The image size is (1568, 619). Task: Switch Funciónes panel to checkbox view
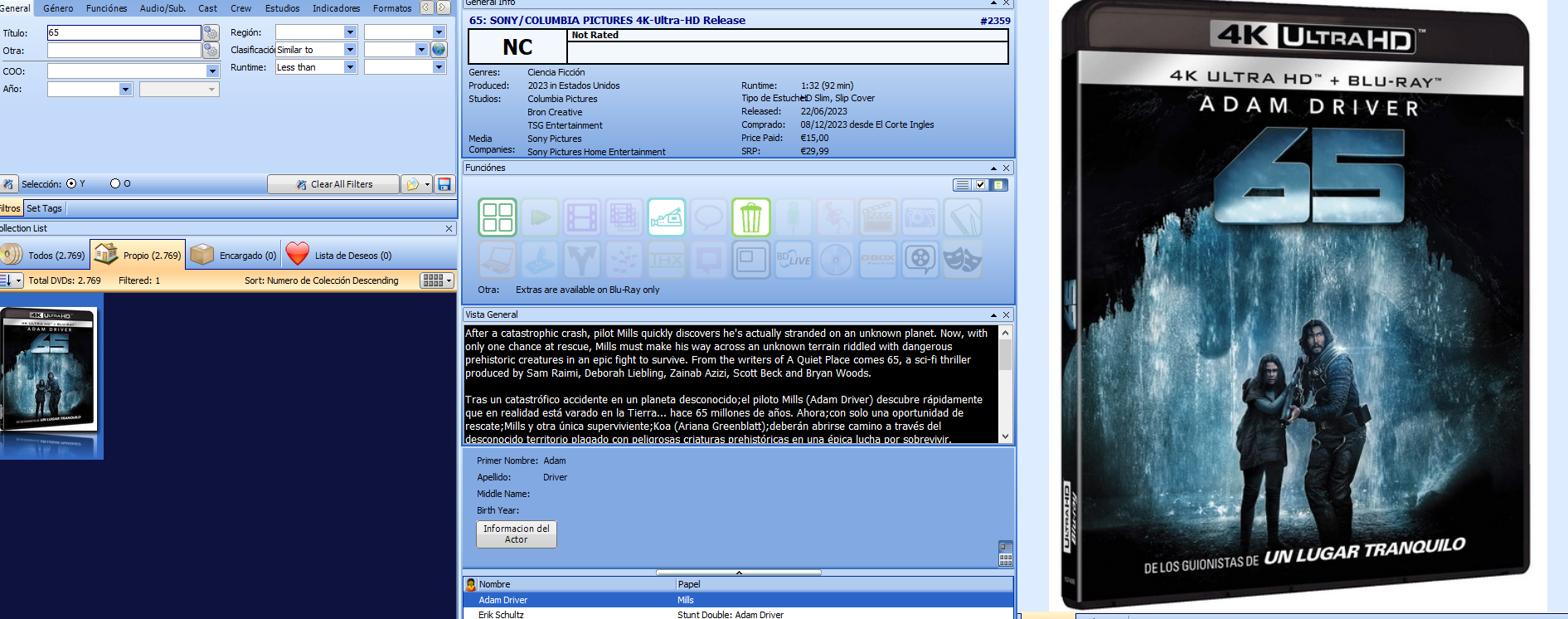point(981,185)
